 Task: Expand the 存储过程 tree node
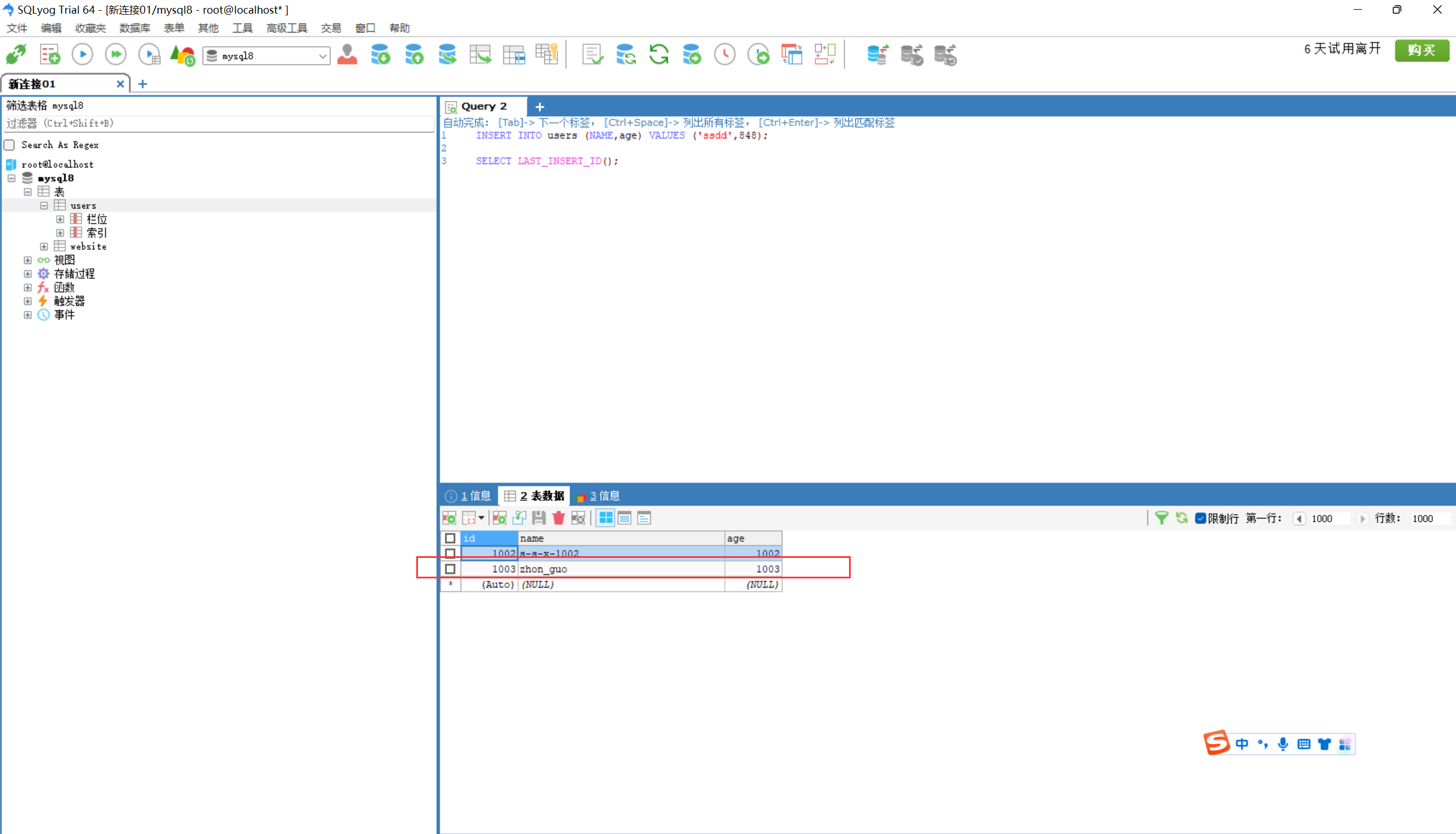(x=27, y=274)
